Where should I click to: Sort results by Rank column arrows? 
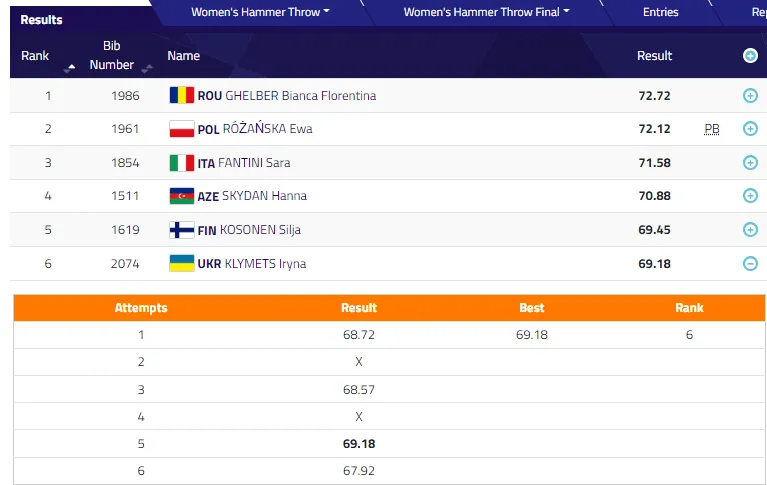point(70,67)
